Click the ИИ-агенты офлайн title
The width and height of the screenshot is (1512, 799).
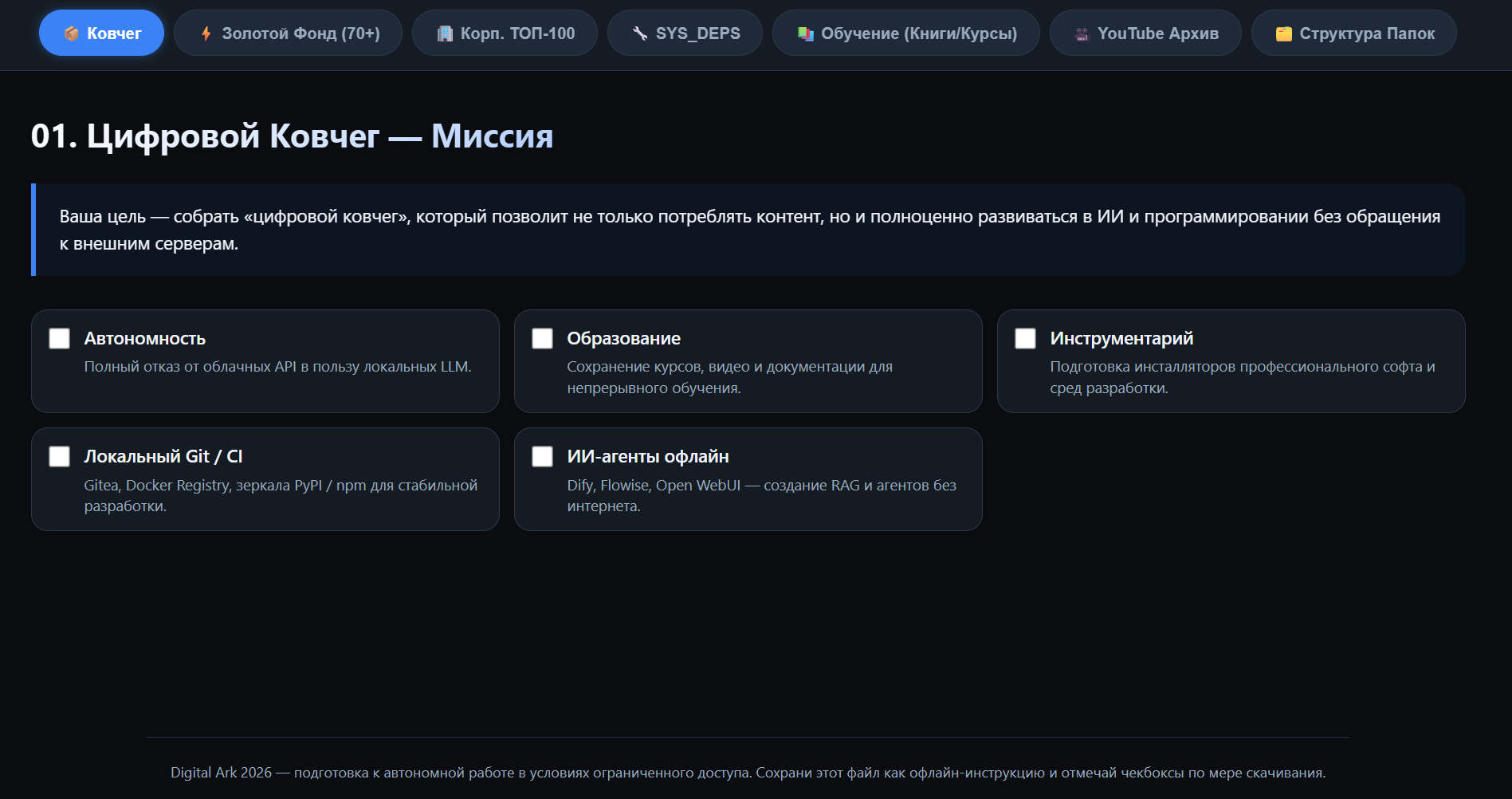(648, 457)
